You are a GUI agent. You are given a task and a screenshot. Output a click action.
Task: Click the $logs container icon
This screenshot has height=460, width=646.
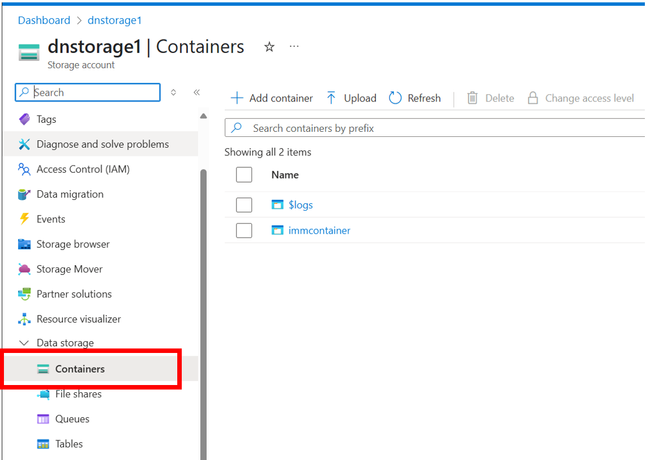click(278, 205)
